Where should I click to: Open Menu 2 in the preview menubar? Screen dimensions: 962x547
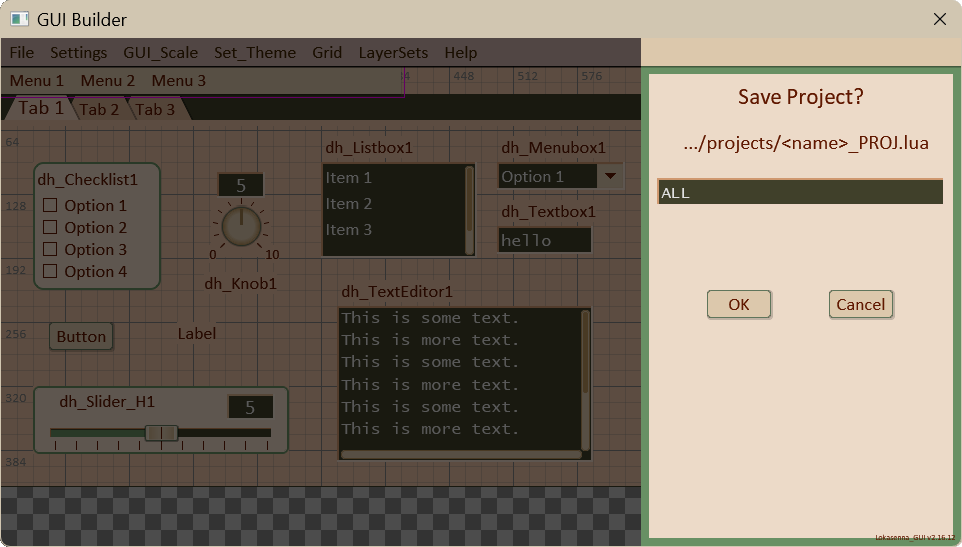107,81
